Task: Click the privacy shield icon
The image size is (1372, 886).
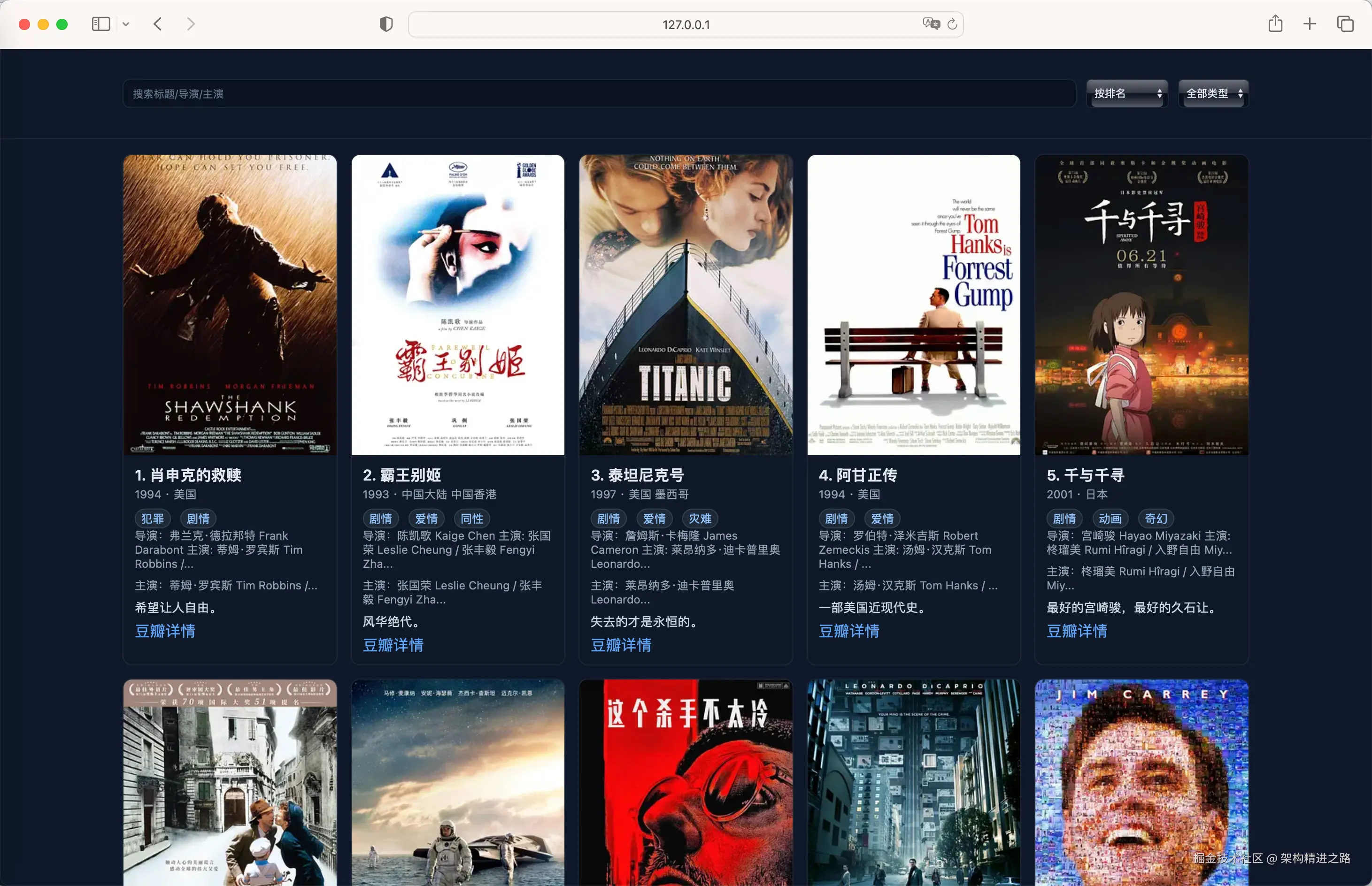Action: coord(386,24)
